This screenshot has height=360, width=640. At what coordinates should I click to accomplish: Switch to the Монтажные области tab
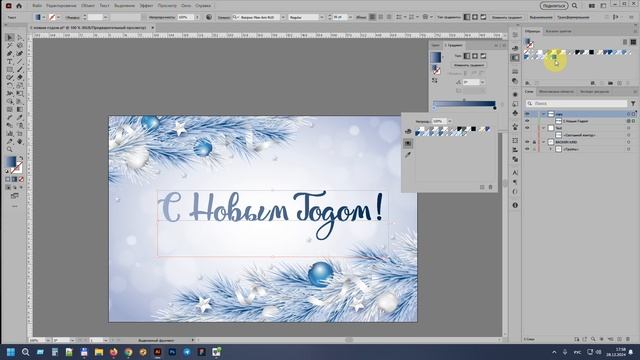point(556,91)
